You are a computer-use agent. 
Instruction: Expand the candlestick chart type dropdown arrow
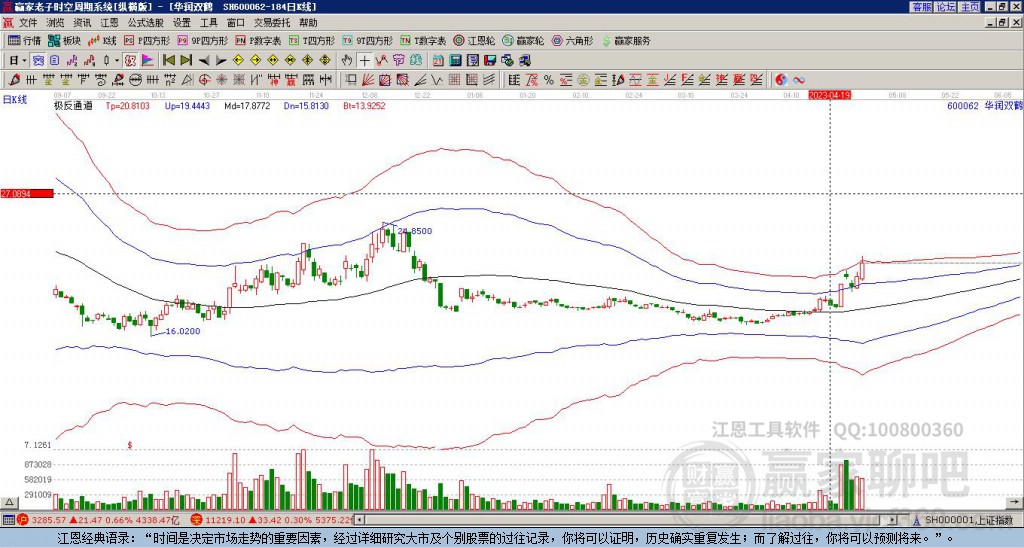coord(117,60)
